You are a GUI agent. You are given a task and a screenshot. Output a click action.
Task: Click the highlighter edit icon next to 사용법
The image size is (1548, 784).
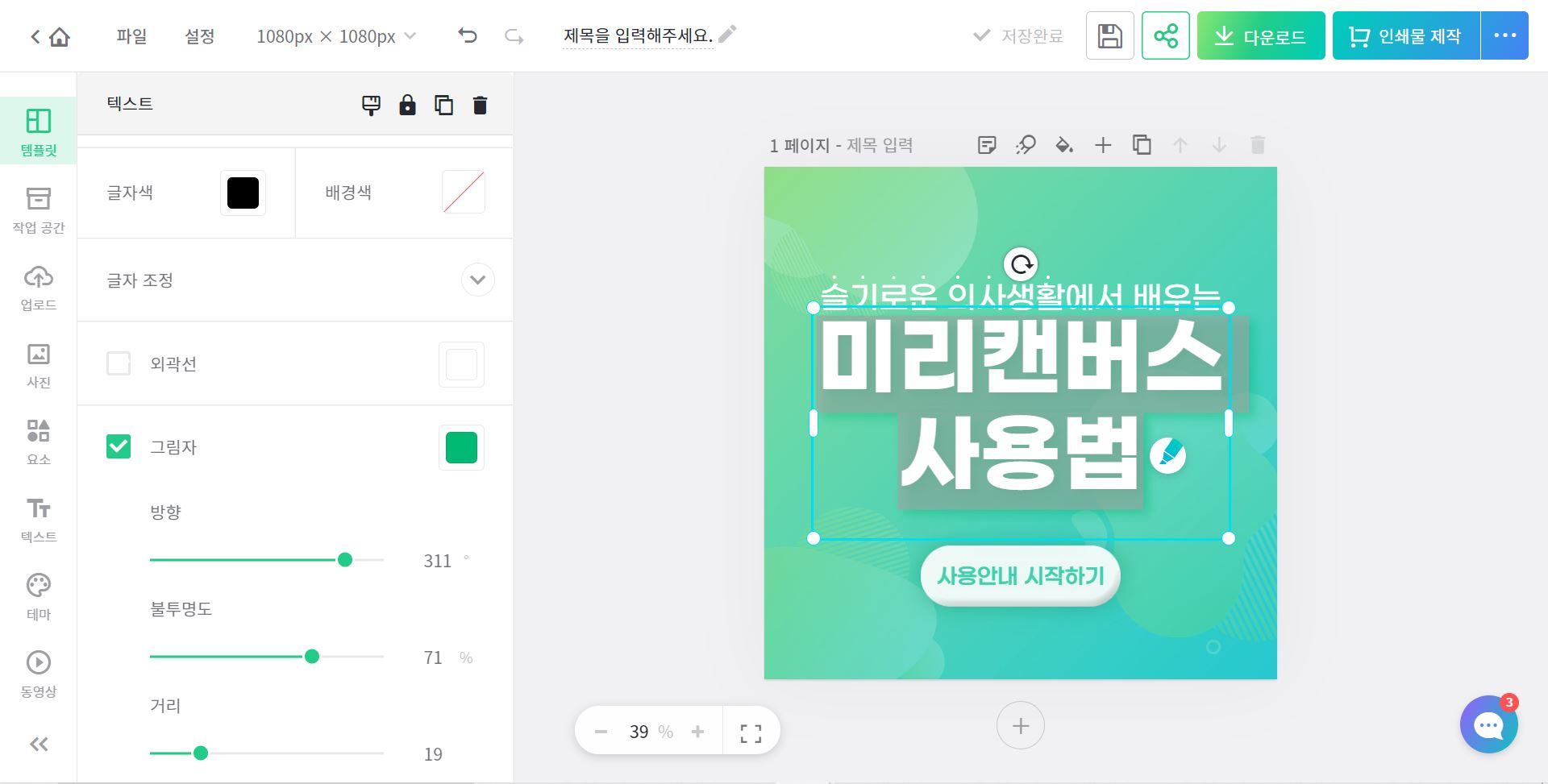click(x=1167, y=455)
